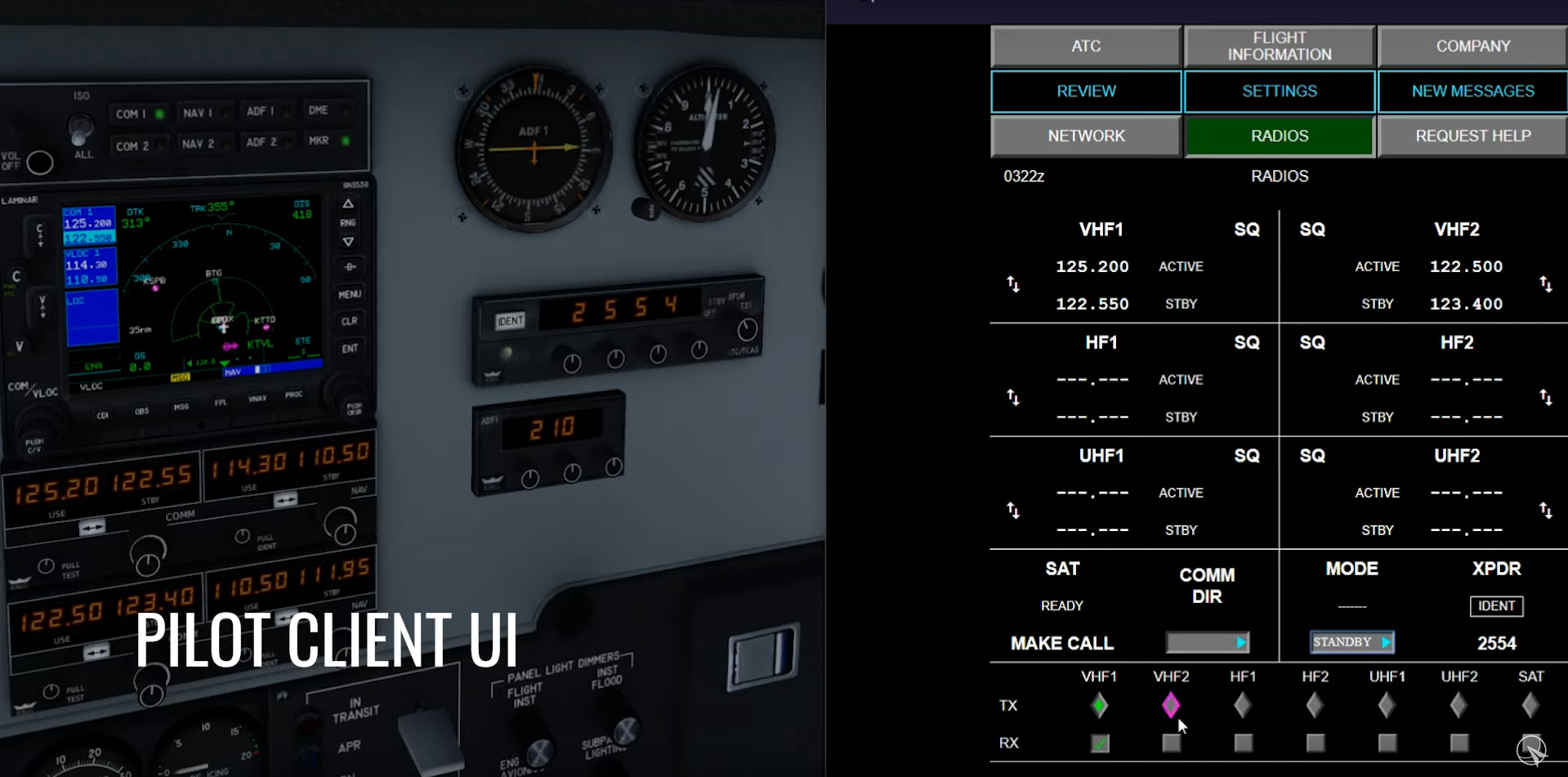Click GPS Direct-To button

click(350, 267)
